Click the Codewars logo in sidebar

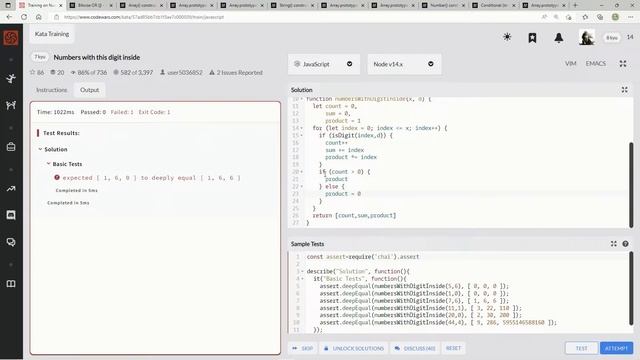point(11,38)
